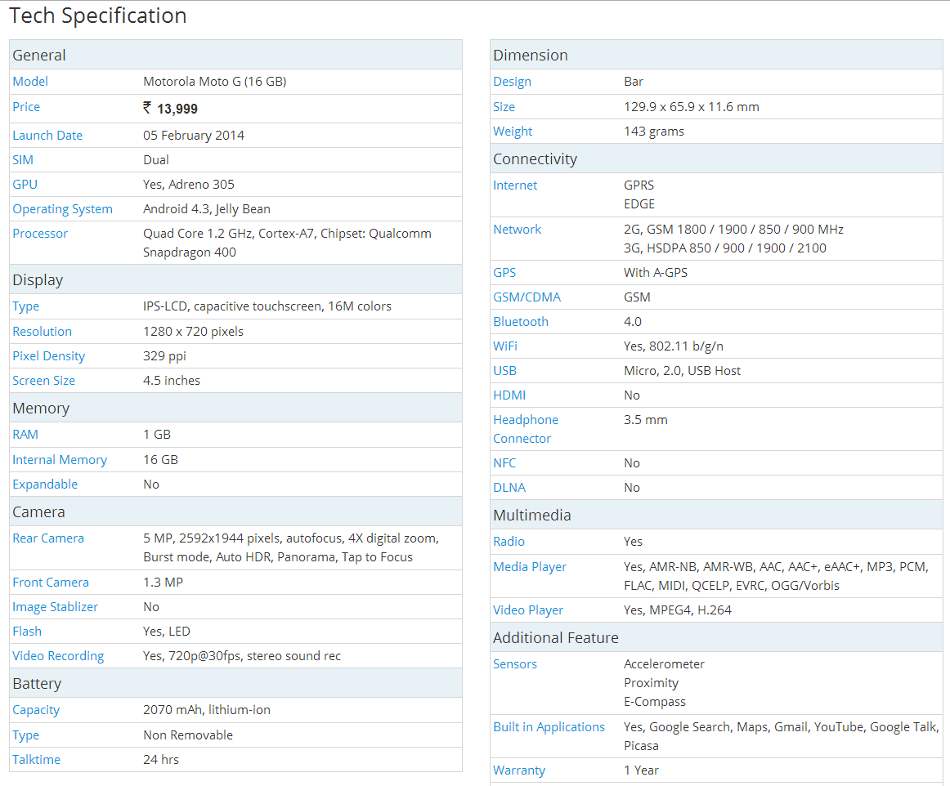Click Display Type link
950x786 pixels.
coord(25,307)
